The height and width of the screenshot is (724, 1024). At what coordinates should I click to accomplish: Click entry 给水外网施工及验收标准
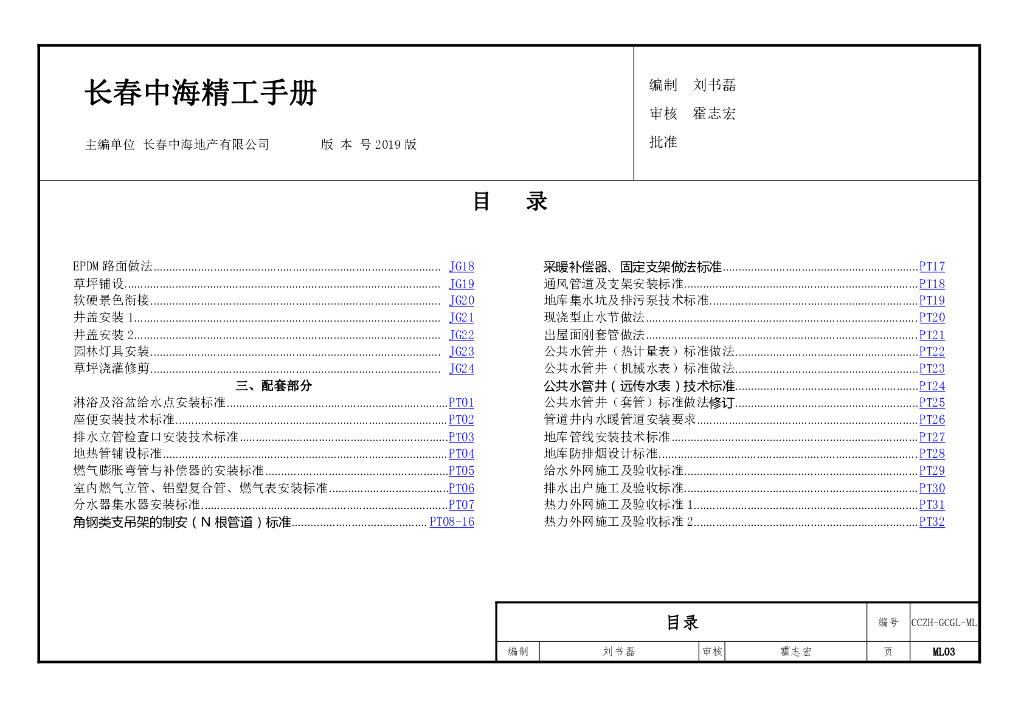click(613, 471)
